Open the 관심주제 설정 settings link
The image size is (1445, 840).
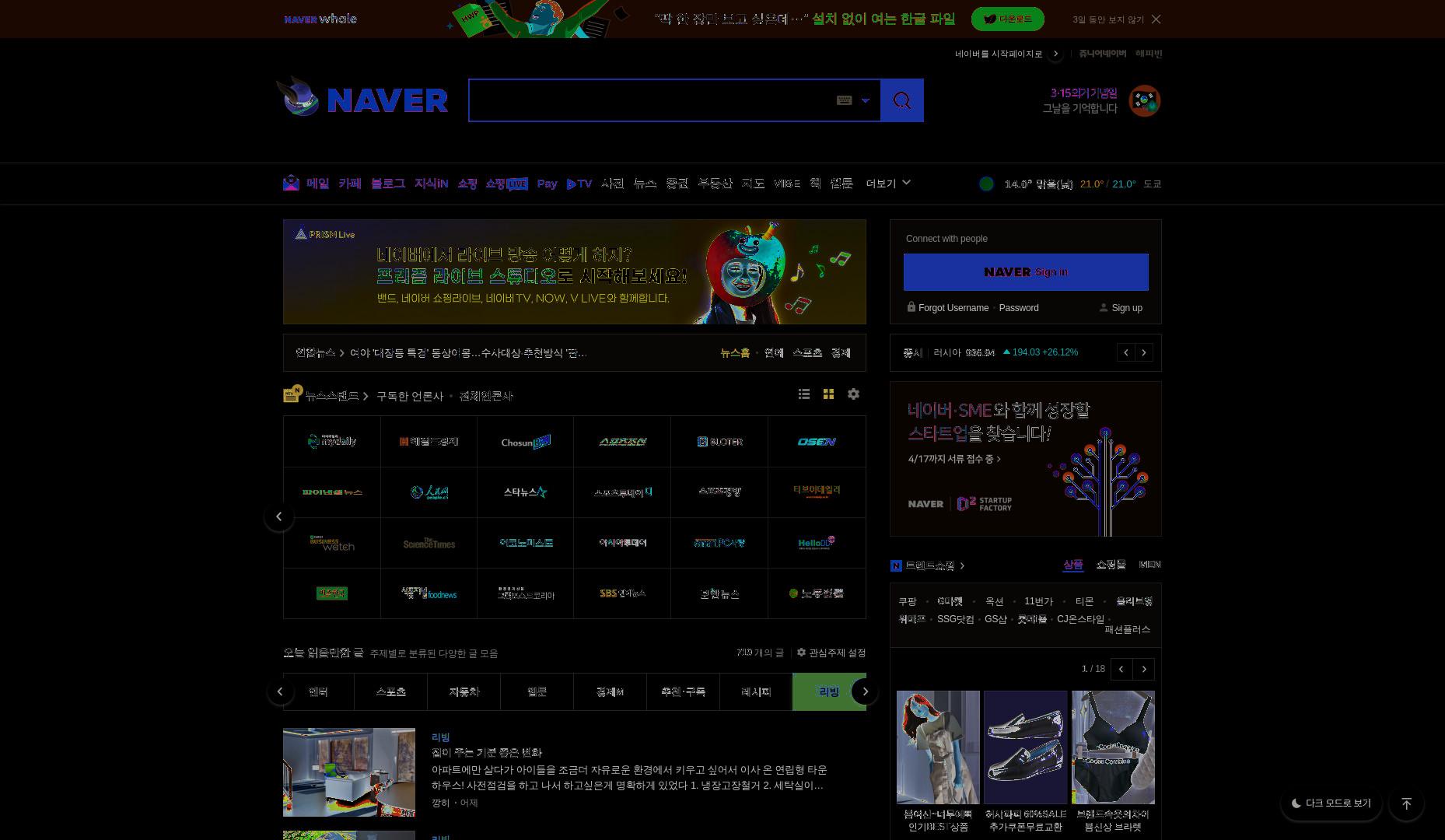tap(831, 653)
